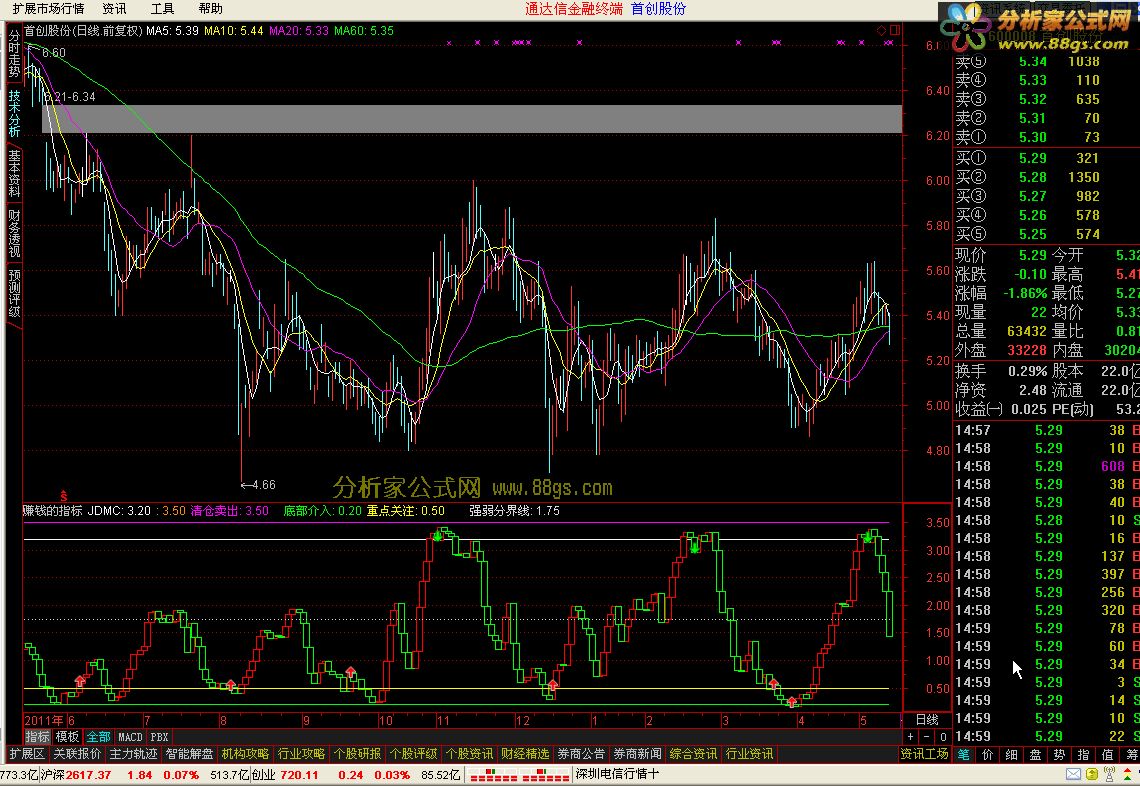Click the split-window square icon atop the chart

coord(895,31)
